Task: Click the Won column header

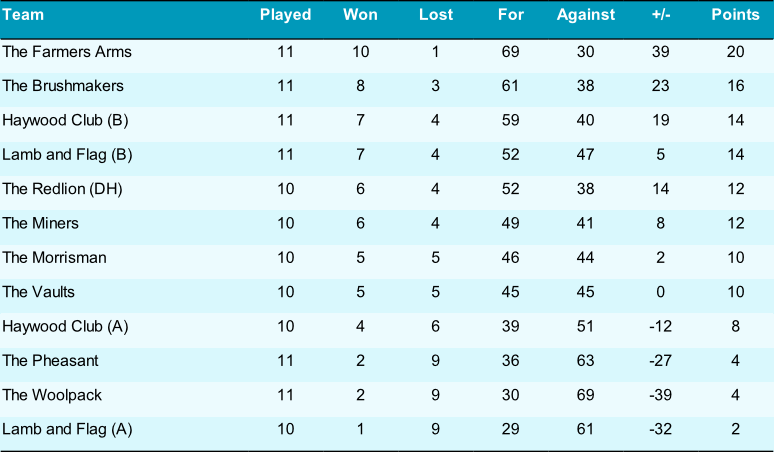Action: (360, 15)
